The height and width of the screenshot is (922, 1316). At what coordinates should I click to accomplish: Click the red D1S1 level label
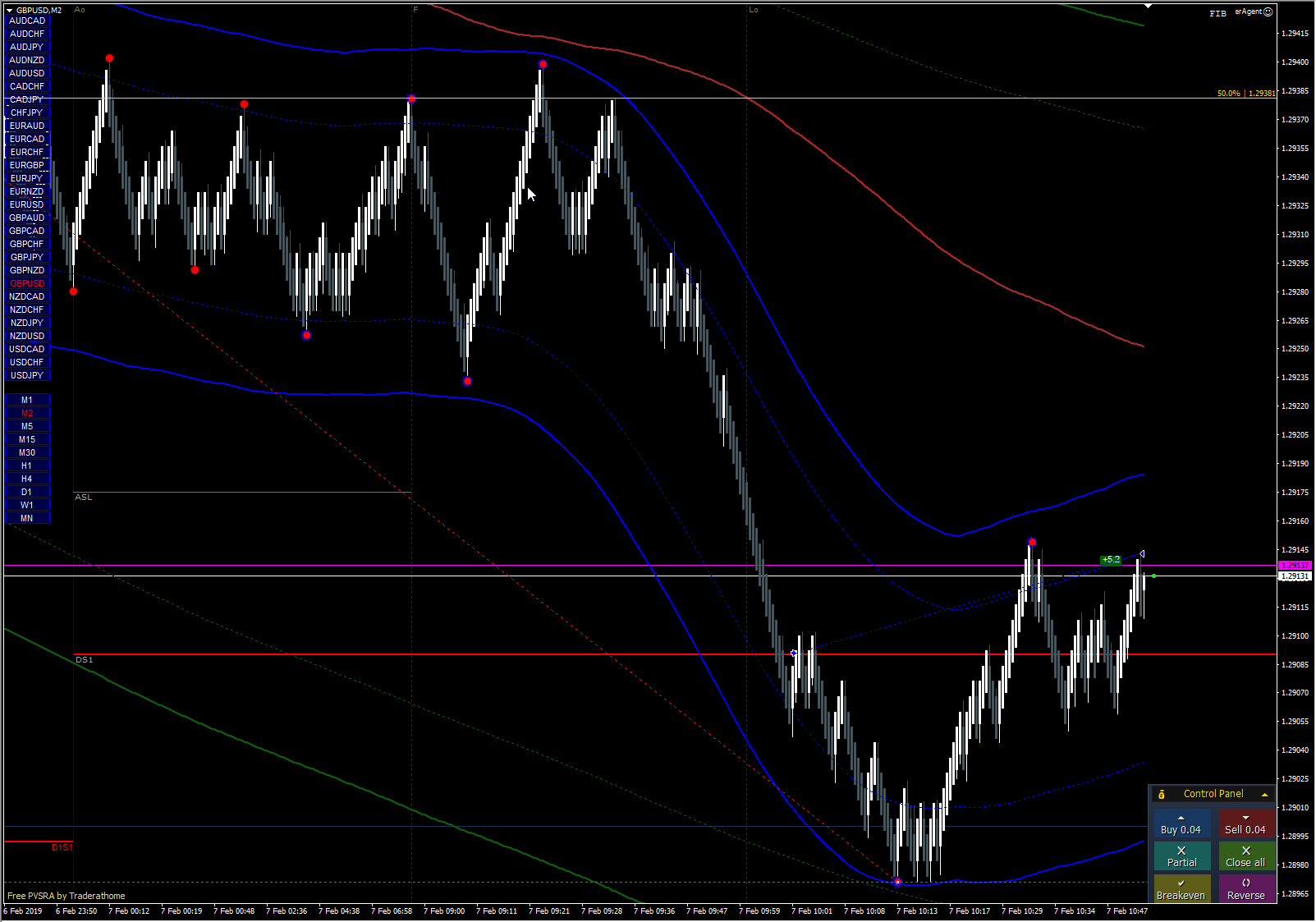pos(62,847)
